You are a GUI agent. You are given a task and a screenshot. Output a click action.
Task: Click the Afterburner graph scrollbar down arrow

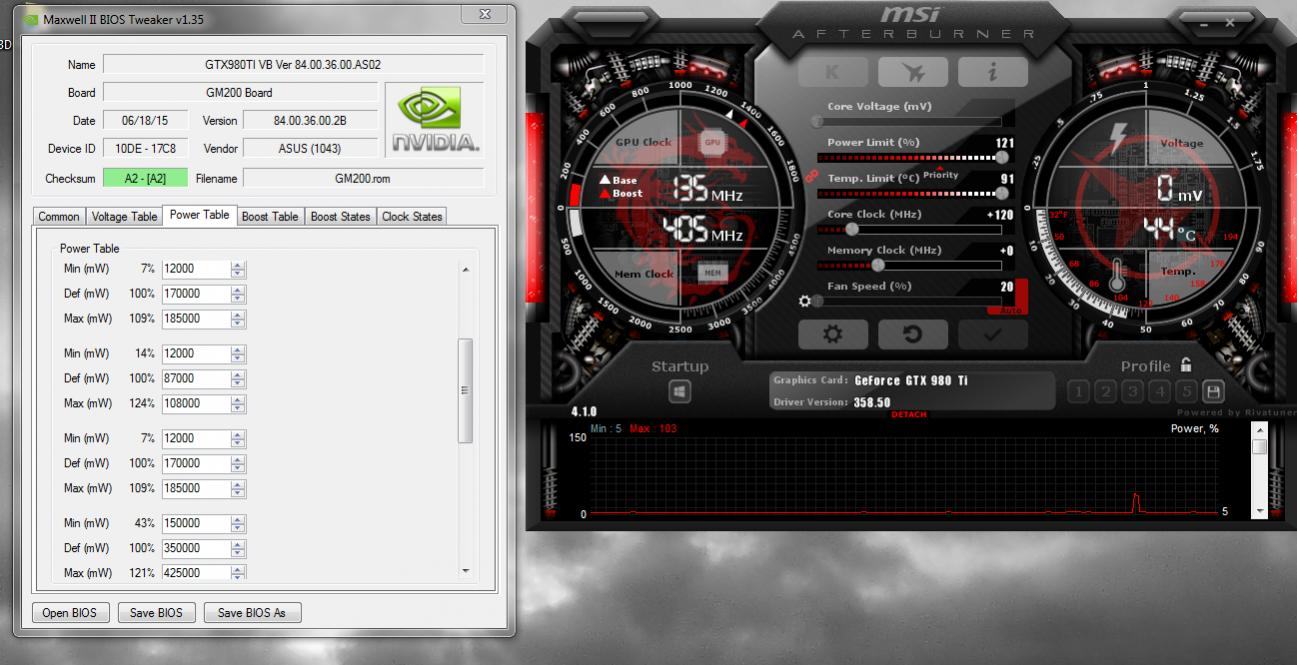(x=1260, y=511)
